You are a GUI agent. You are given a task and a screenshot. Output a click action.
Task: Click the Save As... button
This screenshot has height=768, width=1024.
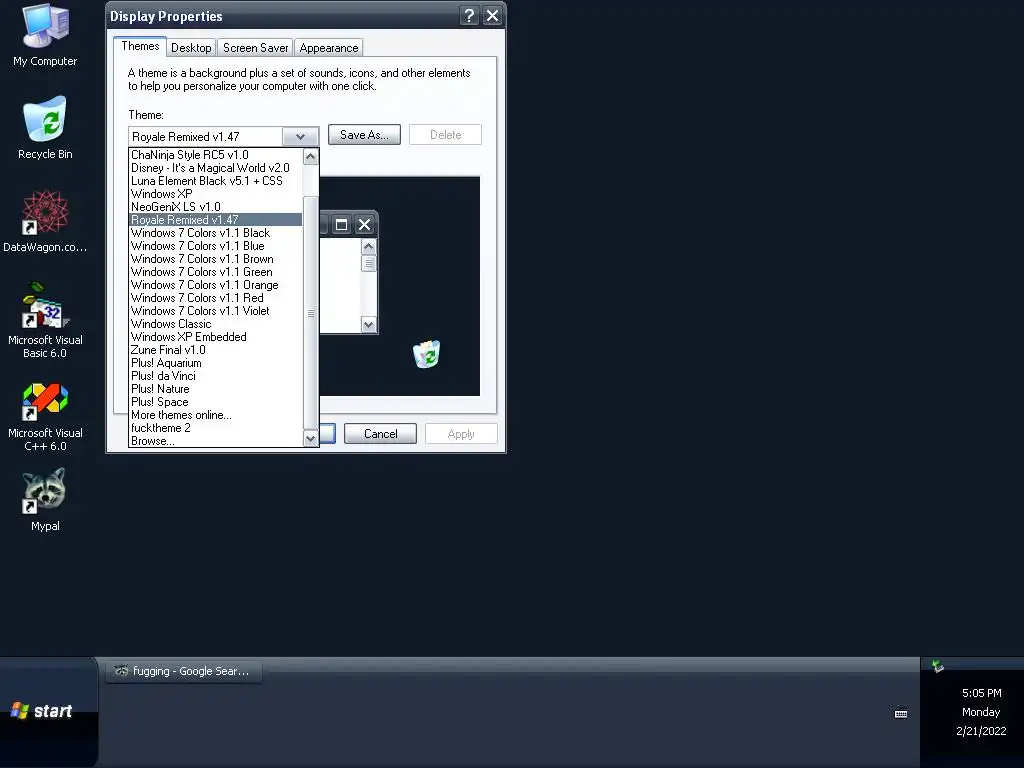[364, 135]
